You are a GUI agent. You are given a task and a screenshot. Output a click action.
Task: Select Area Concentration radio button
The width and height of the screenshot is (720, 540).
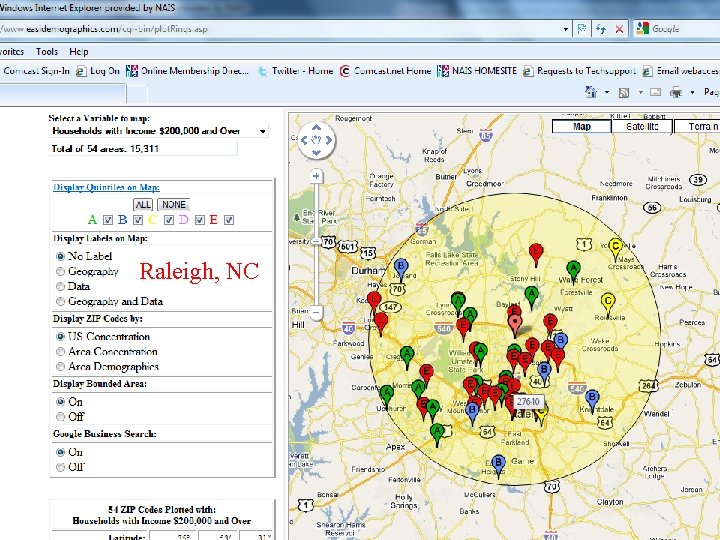[60, 351]
